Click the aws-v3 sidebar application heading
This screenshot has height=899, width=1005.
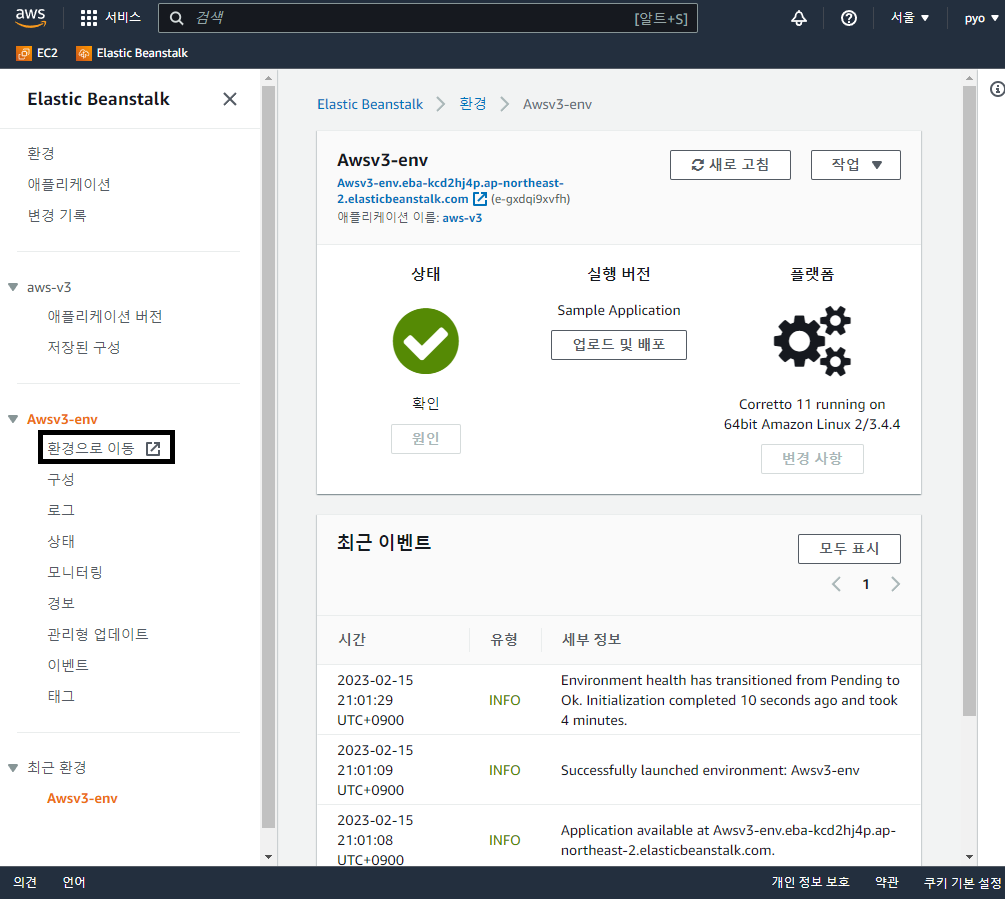49,287
